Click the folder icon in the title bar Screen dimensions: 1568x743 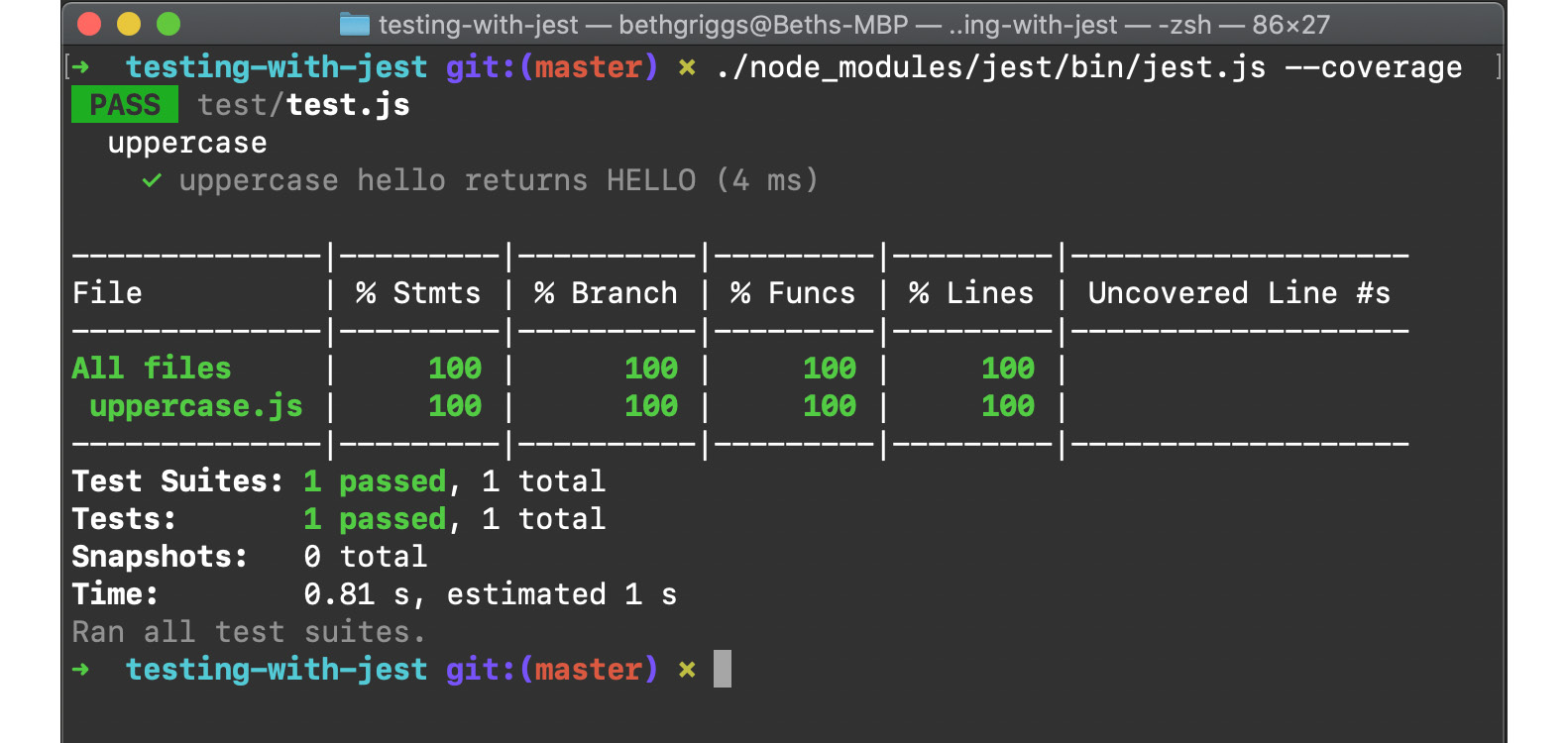[x=354, y=24]
